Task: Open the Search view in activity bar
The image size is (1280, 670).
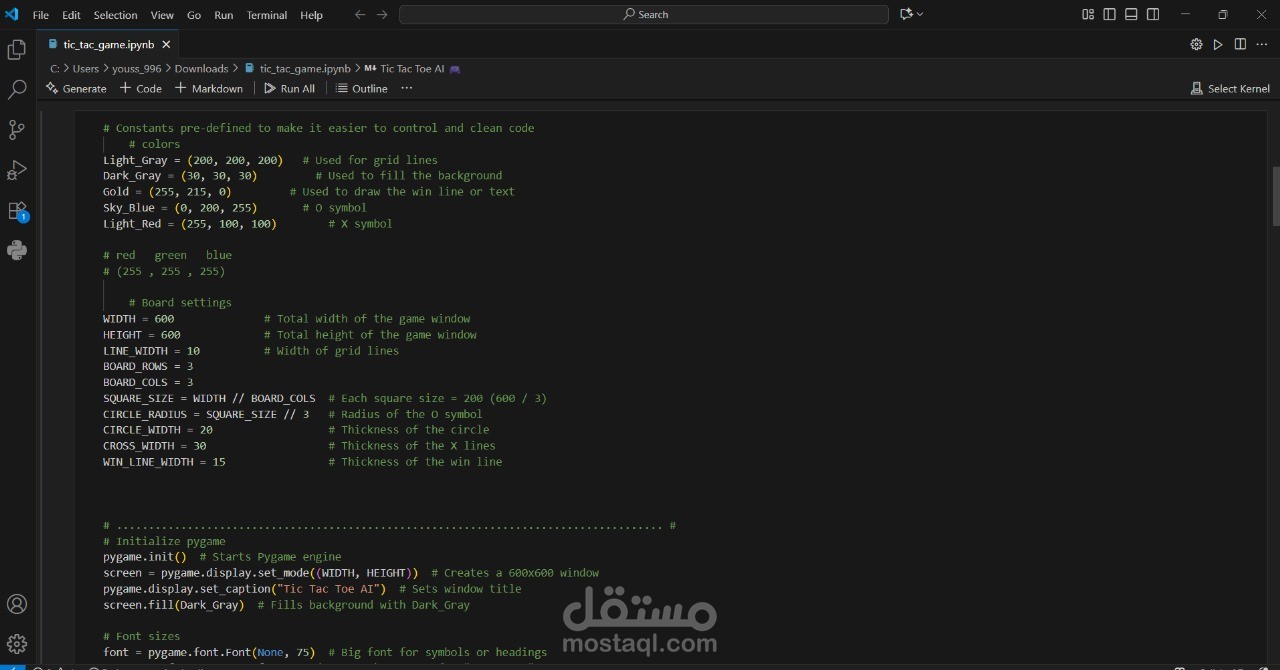Action: pyautogui.click(x=17, y=90)
